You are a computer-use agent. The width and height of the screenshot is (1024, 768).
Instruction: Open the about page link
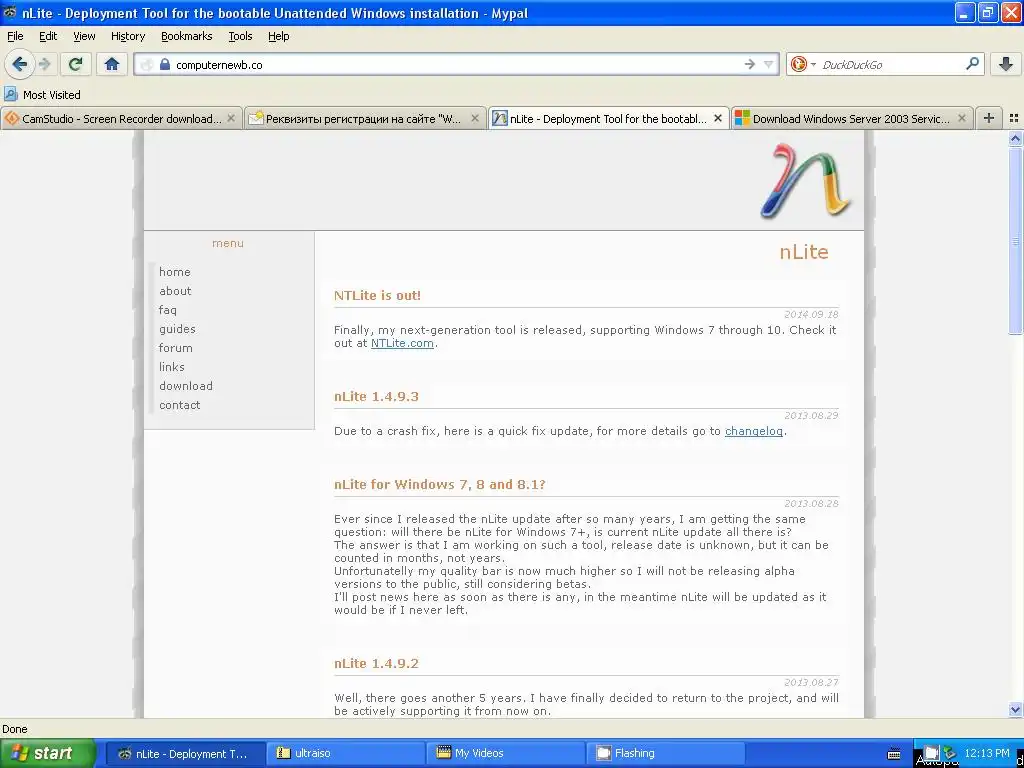tap(175, 291)
